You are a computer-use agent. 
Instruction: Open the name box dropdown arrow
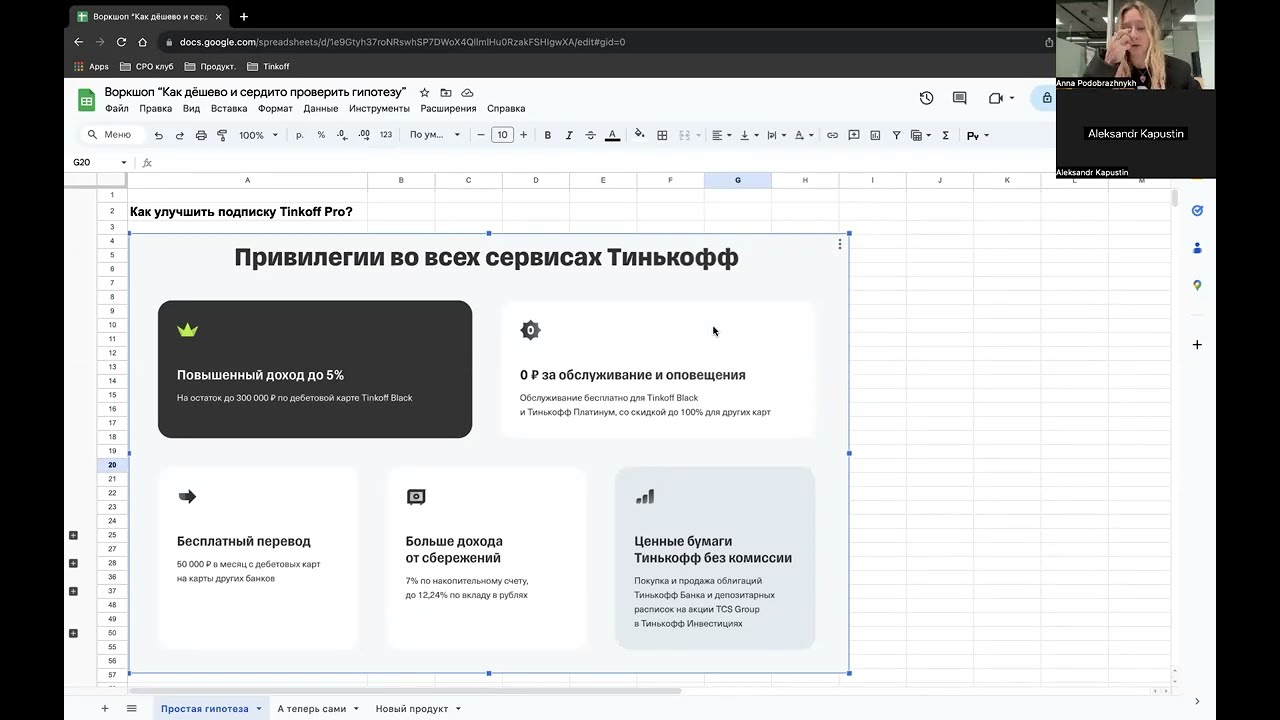coord(124,162)
